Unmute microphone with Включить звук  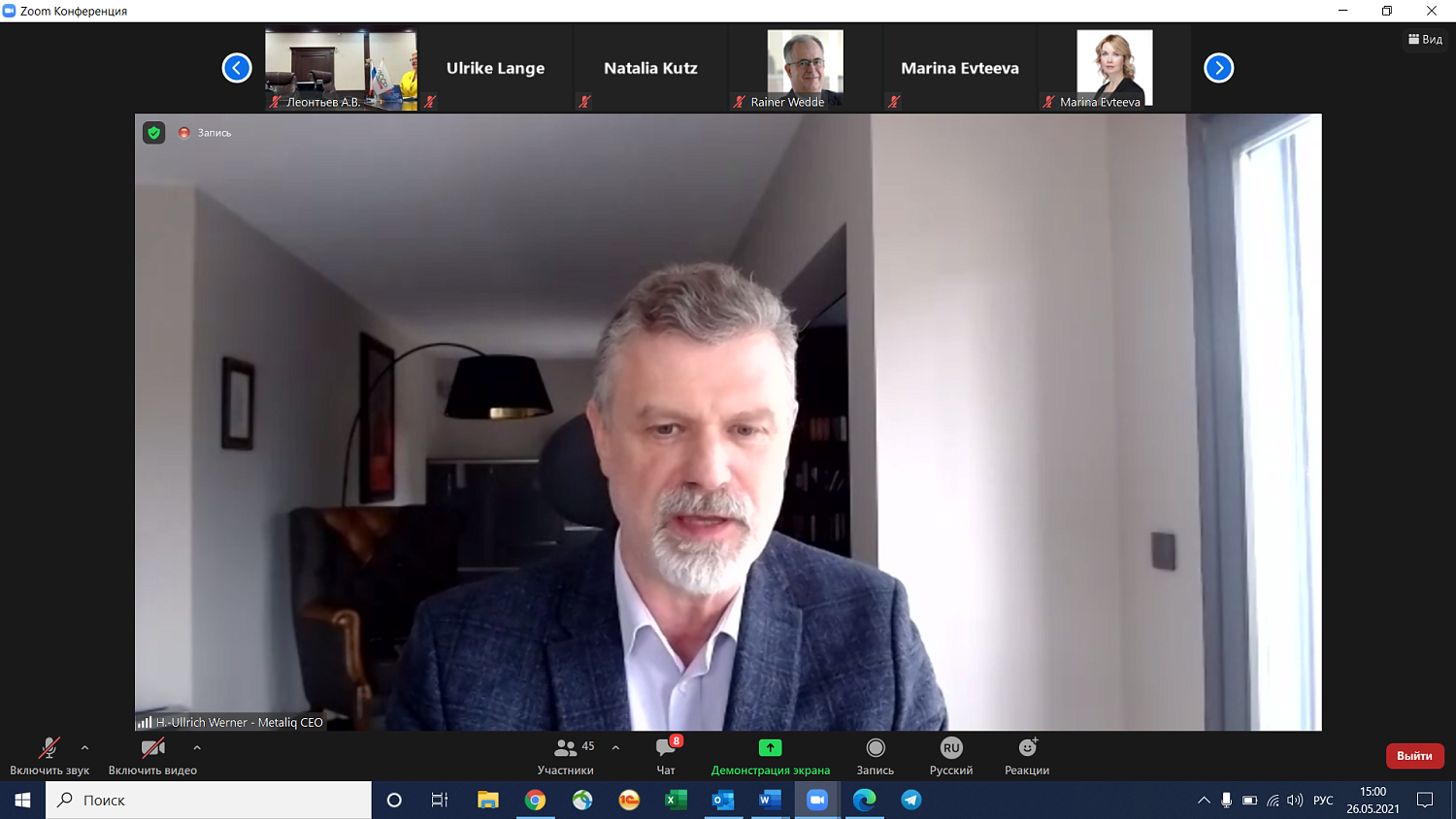pos(49,748)
